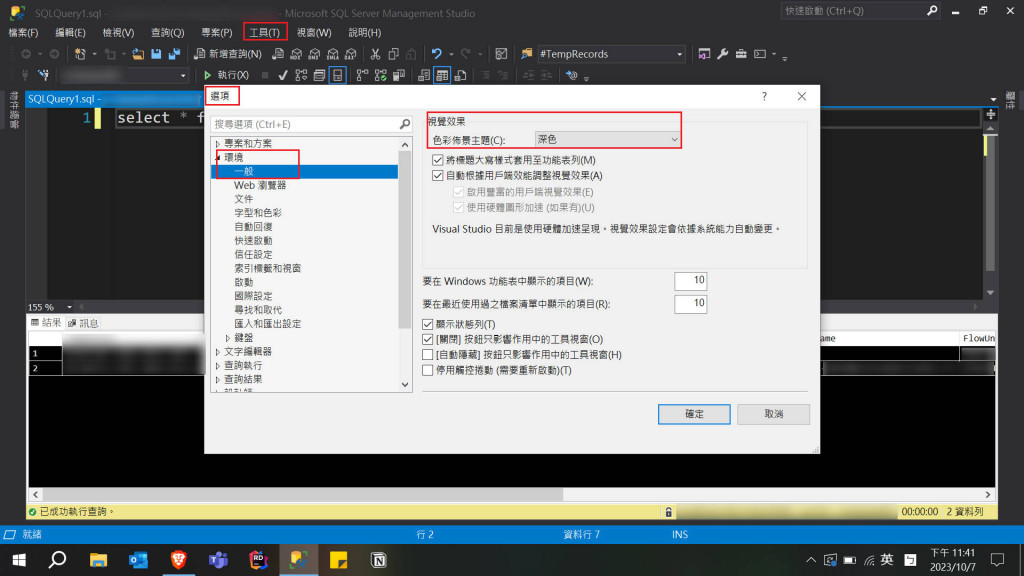Click the recent files count field (R)
Image resolution: width=1024 pixels, height=576 pixels.
point(690,304)
